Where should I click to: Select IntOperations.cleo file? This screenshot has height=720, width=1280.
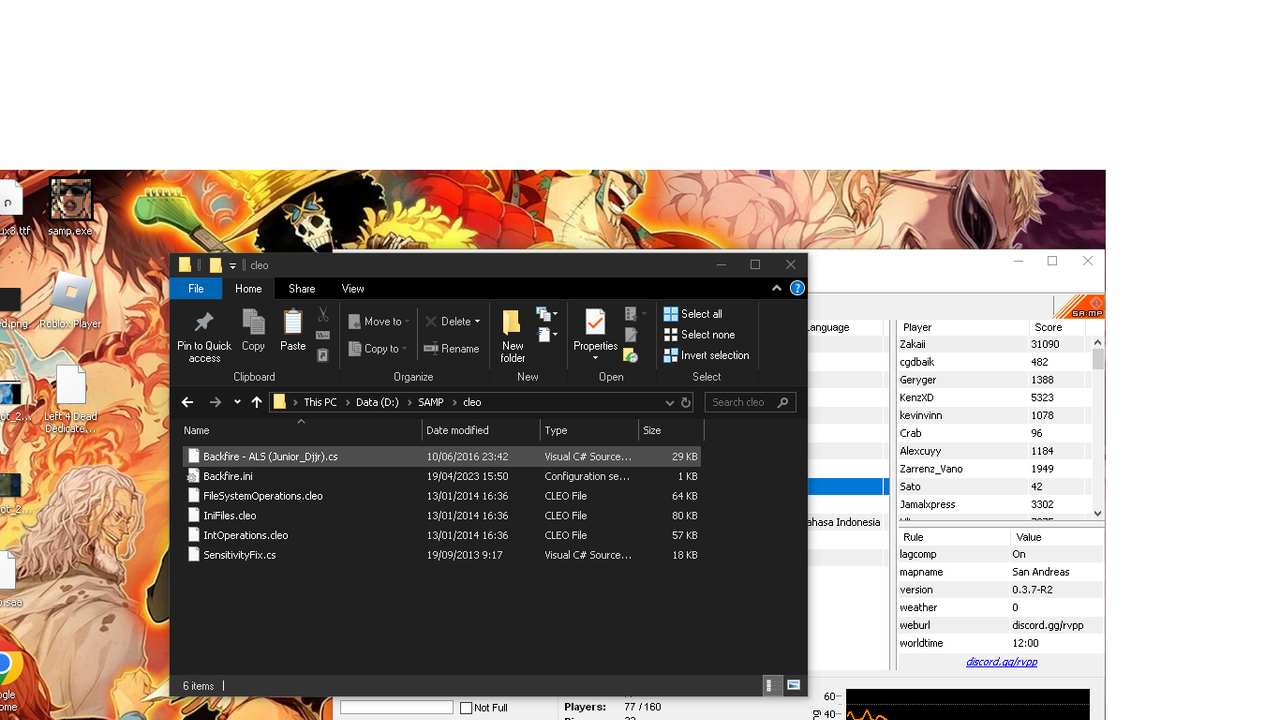(441, 535)
